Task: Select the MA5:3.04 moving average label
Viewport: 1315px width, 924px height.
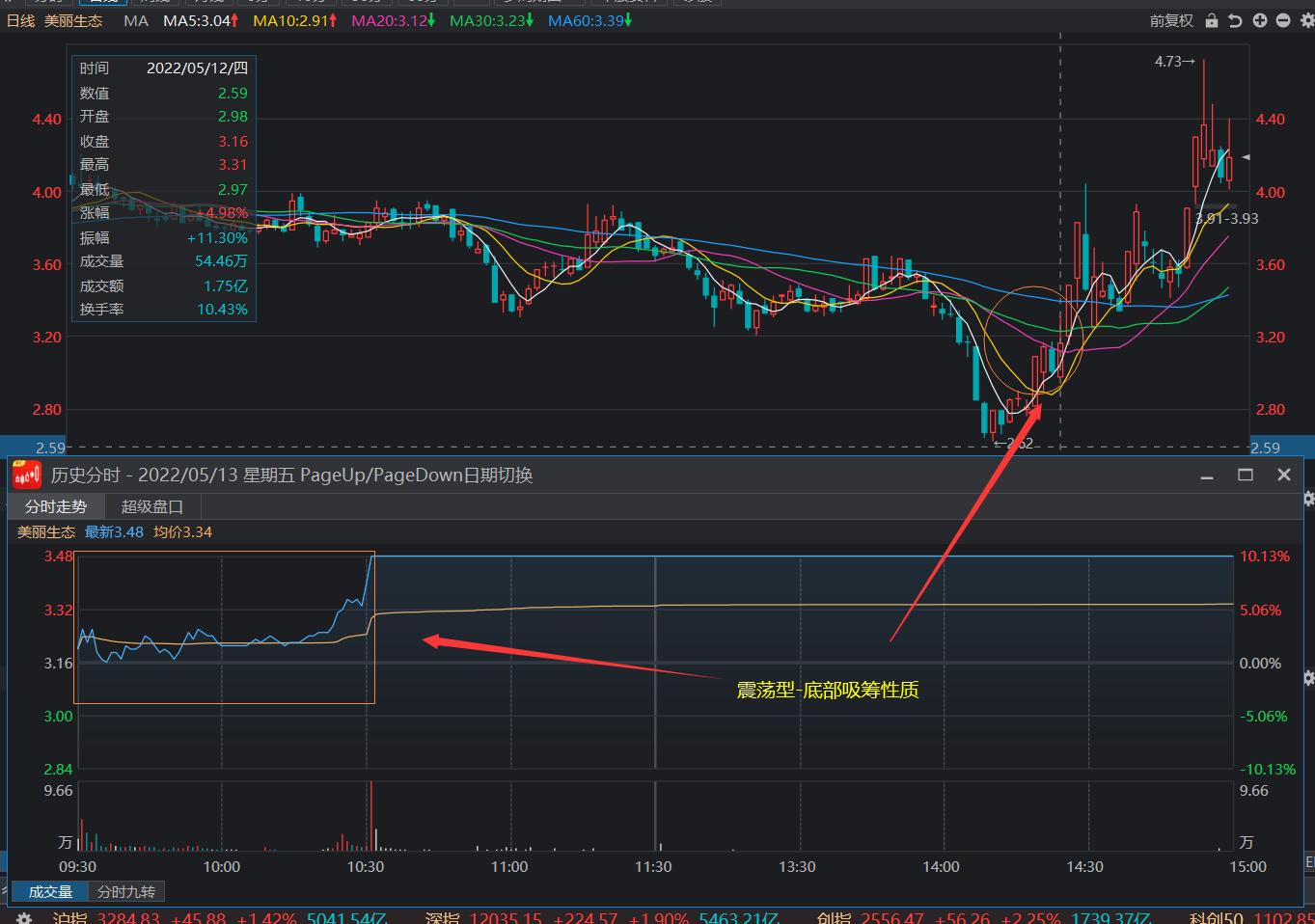Action: pos(201,20)
